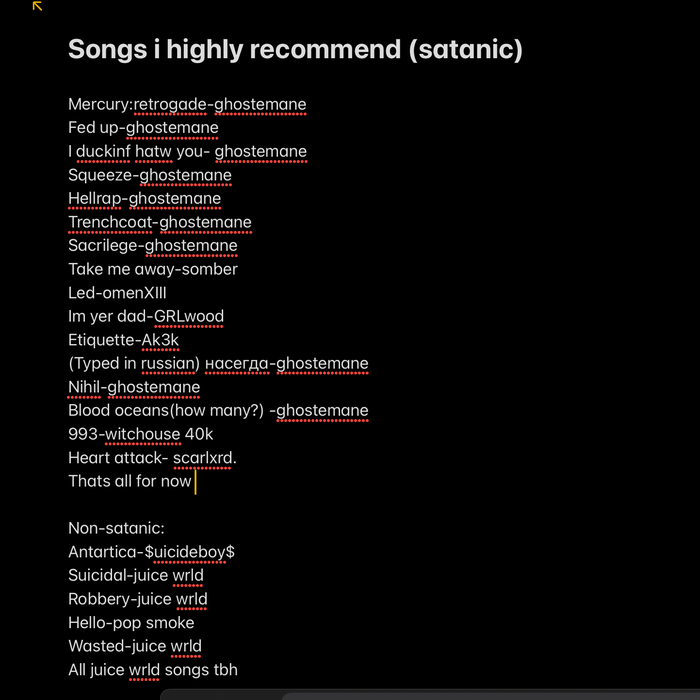Click the 'Non-satanic:' heading line
Image resolution: width=700 pixels, height=700 pixels.
coord(116,528)
